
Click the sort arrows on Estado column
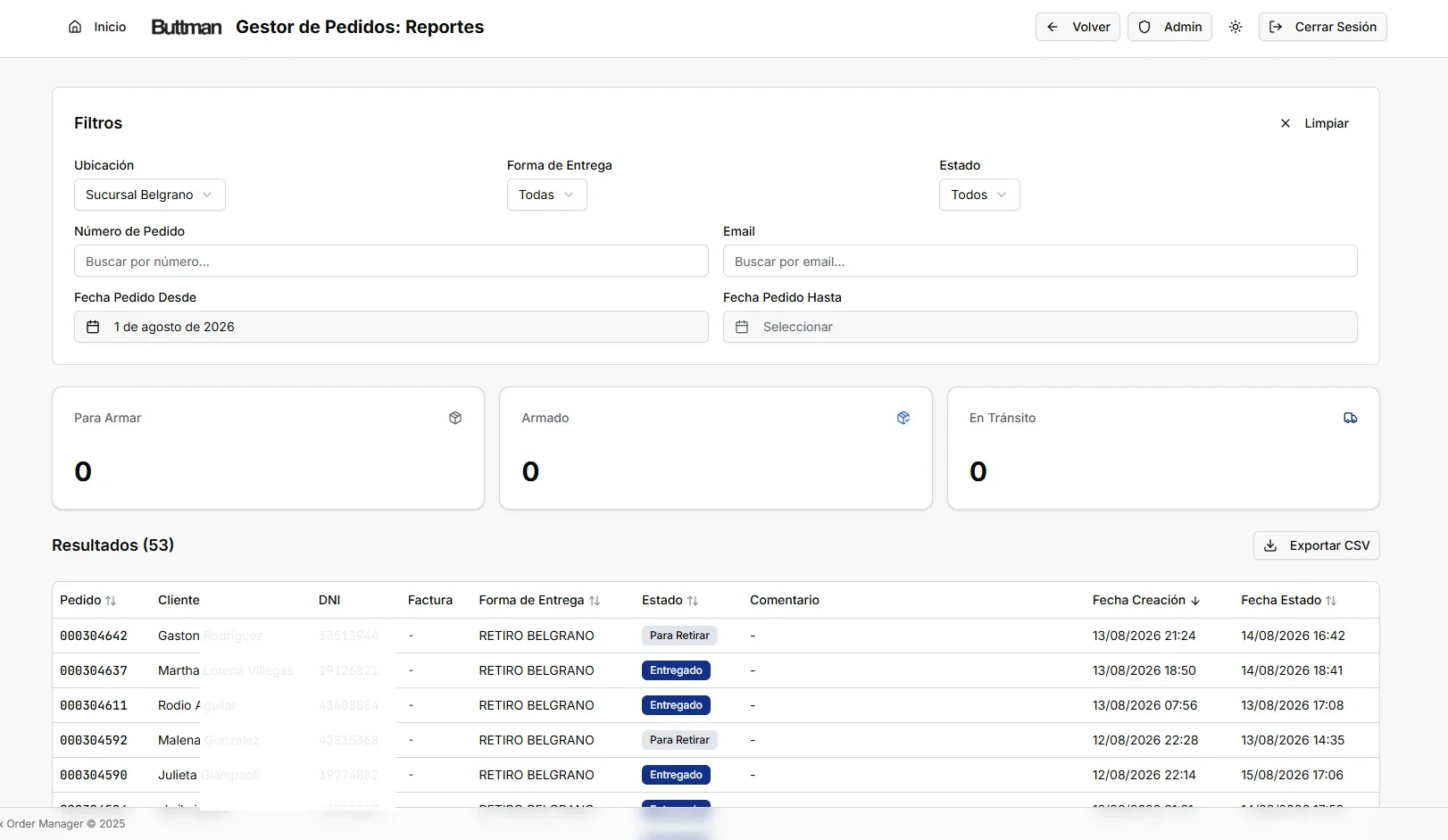(x=693, y=601)
